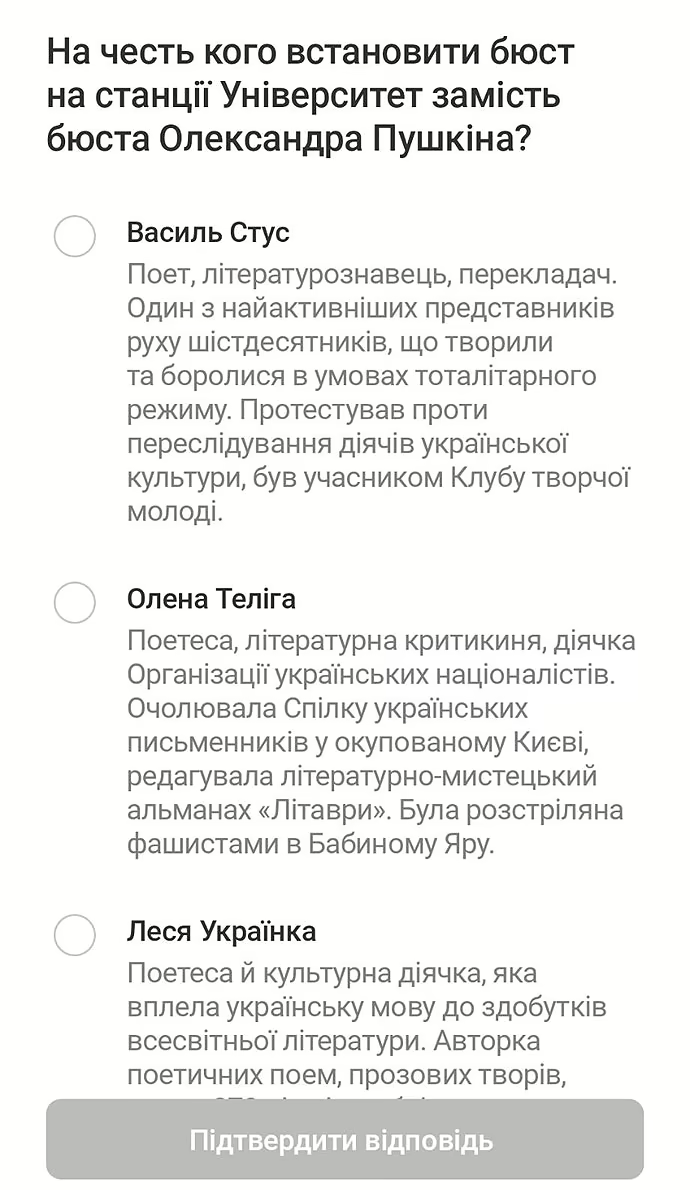Pick the Леся Українка radio circle
This screenshot has height=1190, width=690.
74,935
